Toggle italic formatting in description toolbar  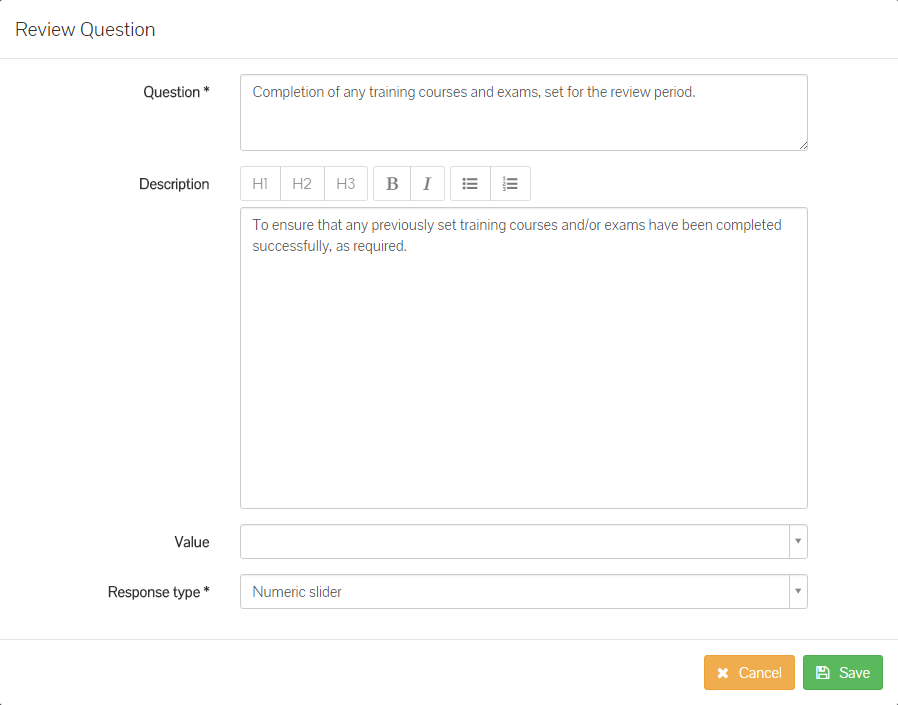click(427, 184)
